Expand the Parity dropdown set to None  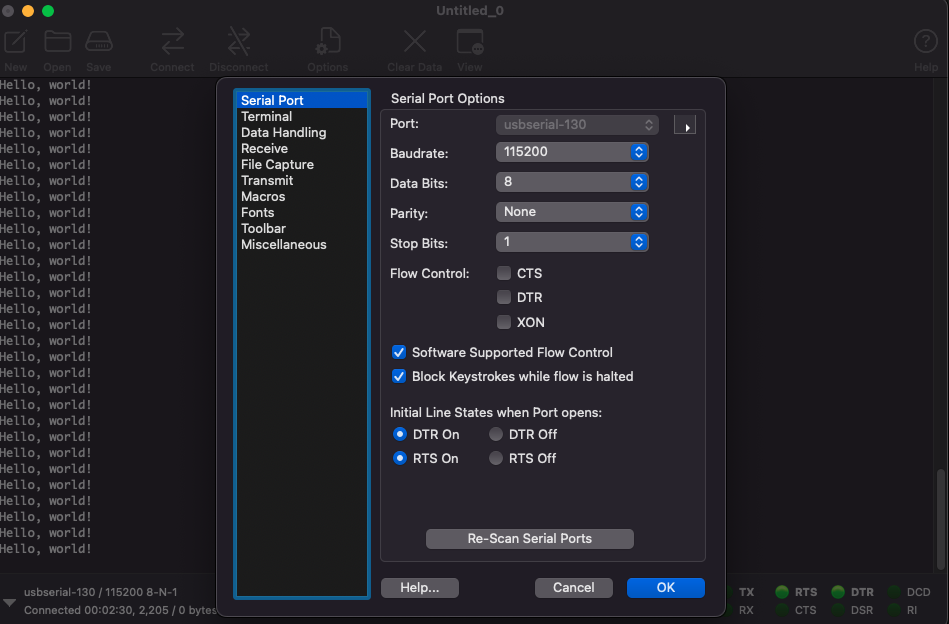coord(572,212)
